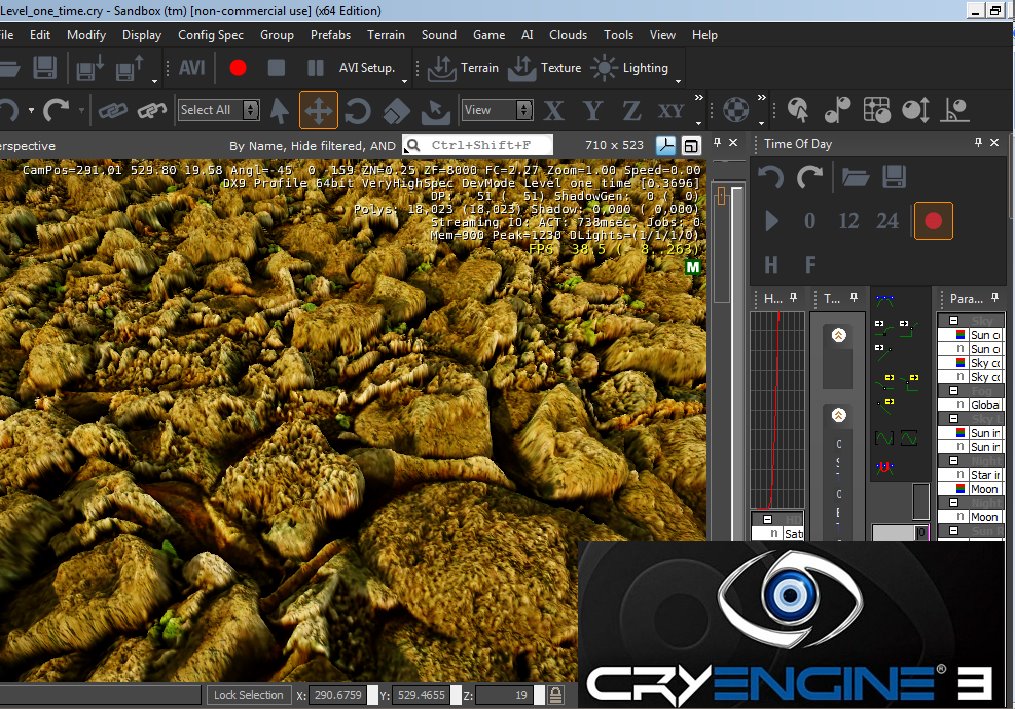Image resolution: width=1015 pixels, height=709 pixels.
Task: Click the sphere-with-music-note icon
Action: 838,110
